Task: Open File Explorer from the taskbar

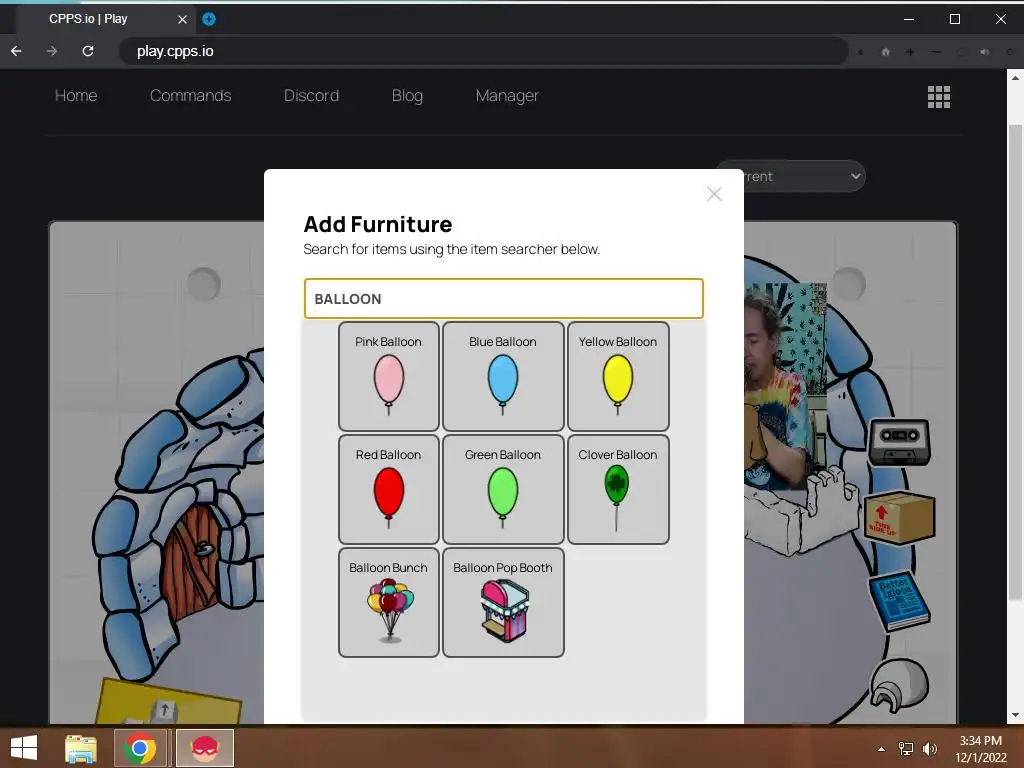Action: (x=80, y=748)
